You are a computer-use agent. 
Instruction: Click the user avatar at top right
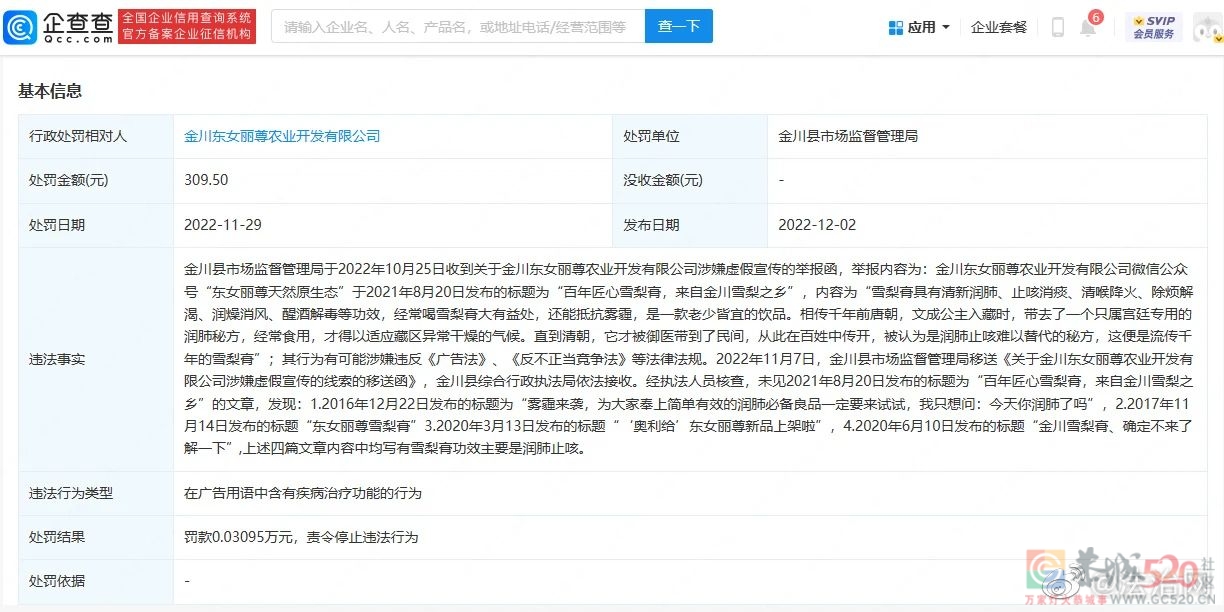click(x=1206, y=28)
